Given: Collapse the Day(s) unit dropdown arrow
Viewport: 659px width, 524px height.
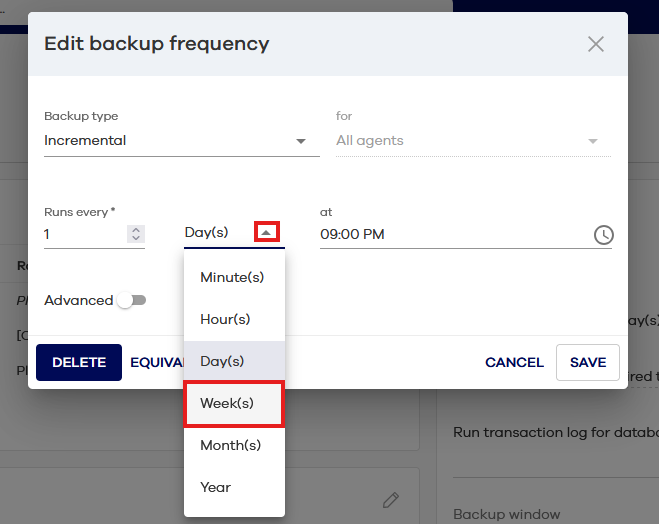Looking at the screenshot, I should (x=266, y=233).
